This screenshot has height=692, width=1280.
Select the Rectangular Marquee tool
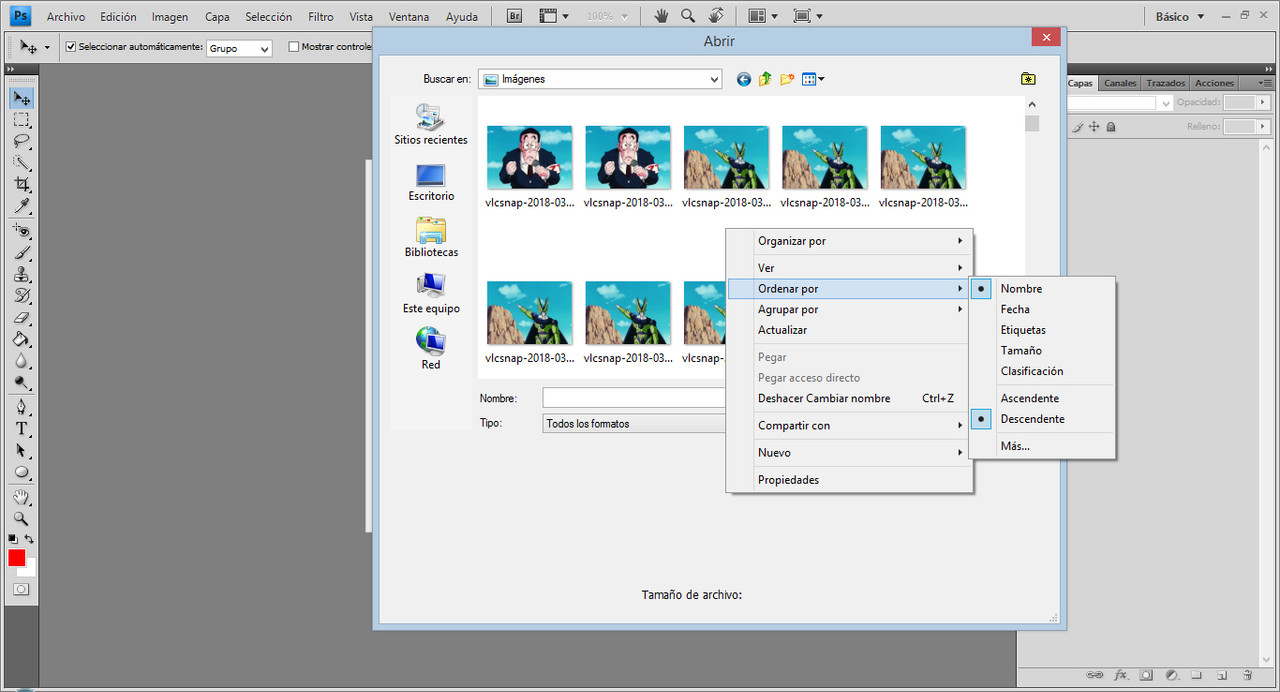21,120
